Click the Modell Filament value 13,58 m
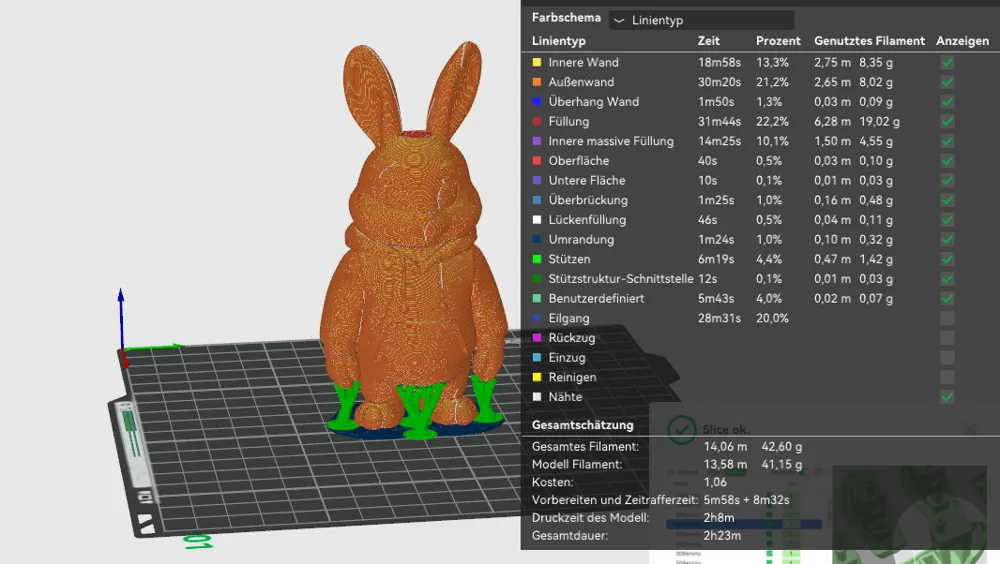 (725, 464)
